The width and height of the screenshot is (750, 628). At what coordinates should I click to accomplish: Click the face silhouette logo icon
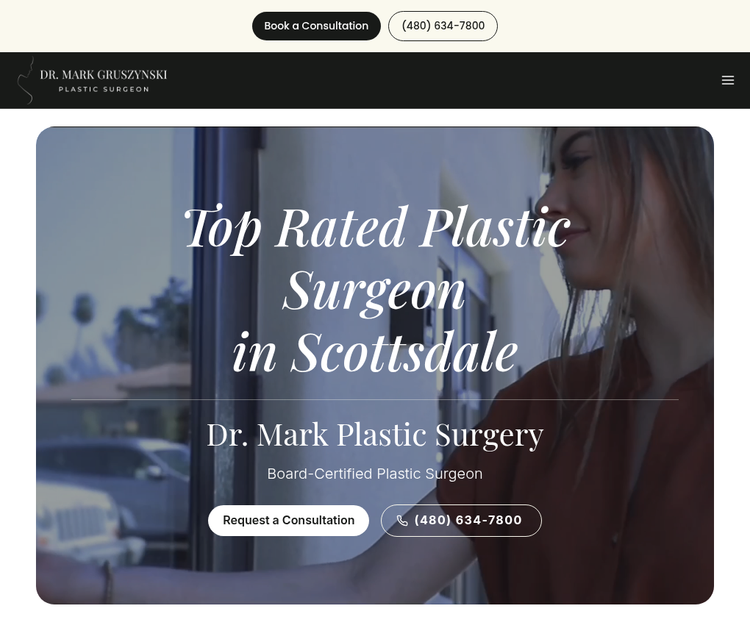[x=25, y=80]
